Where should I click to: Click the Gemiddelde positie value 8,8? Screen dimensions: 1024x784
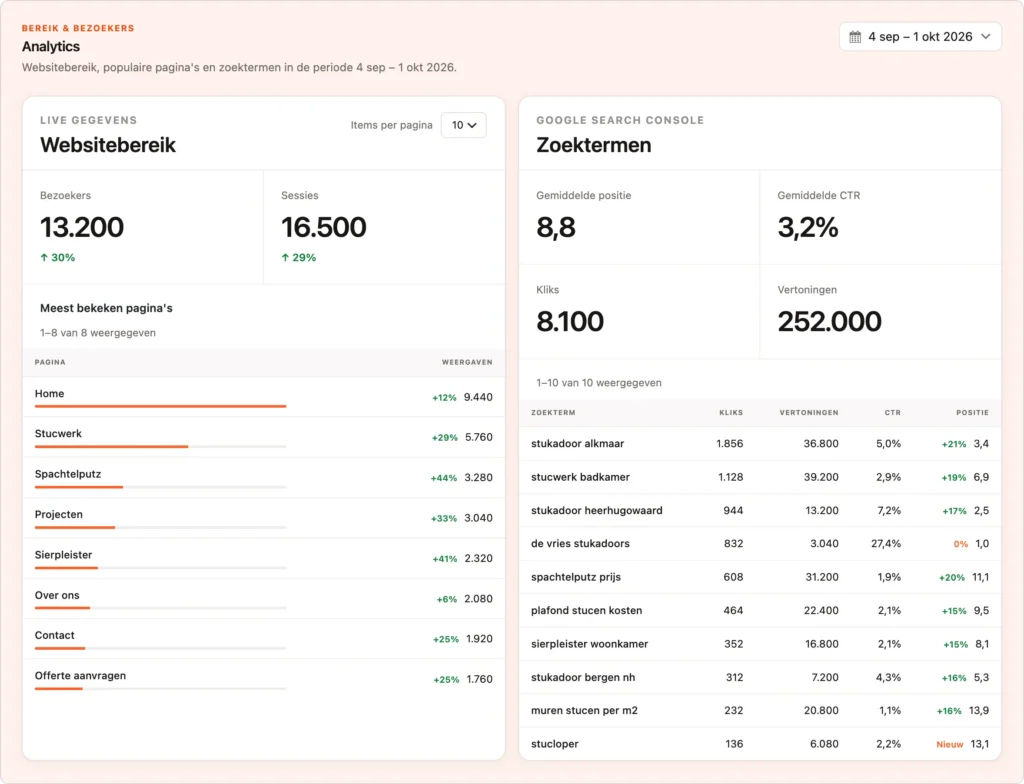pos(556,227)
